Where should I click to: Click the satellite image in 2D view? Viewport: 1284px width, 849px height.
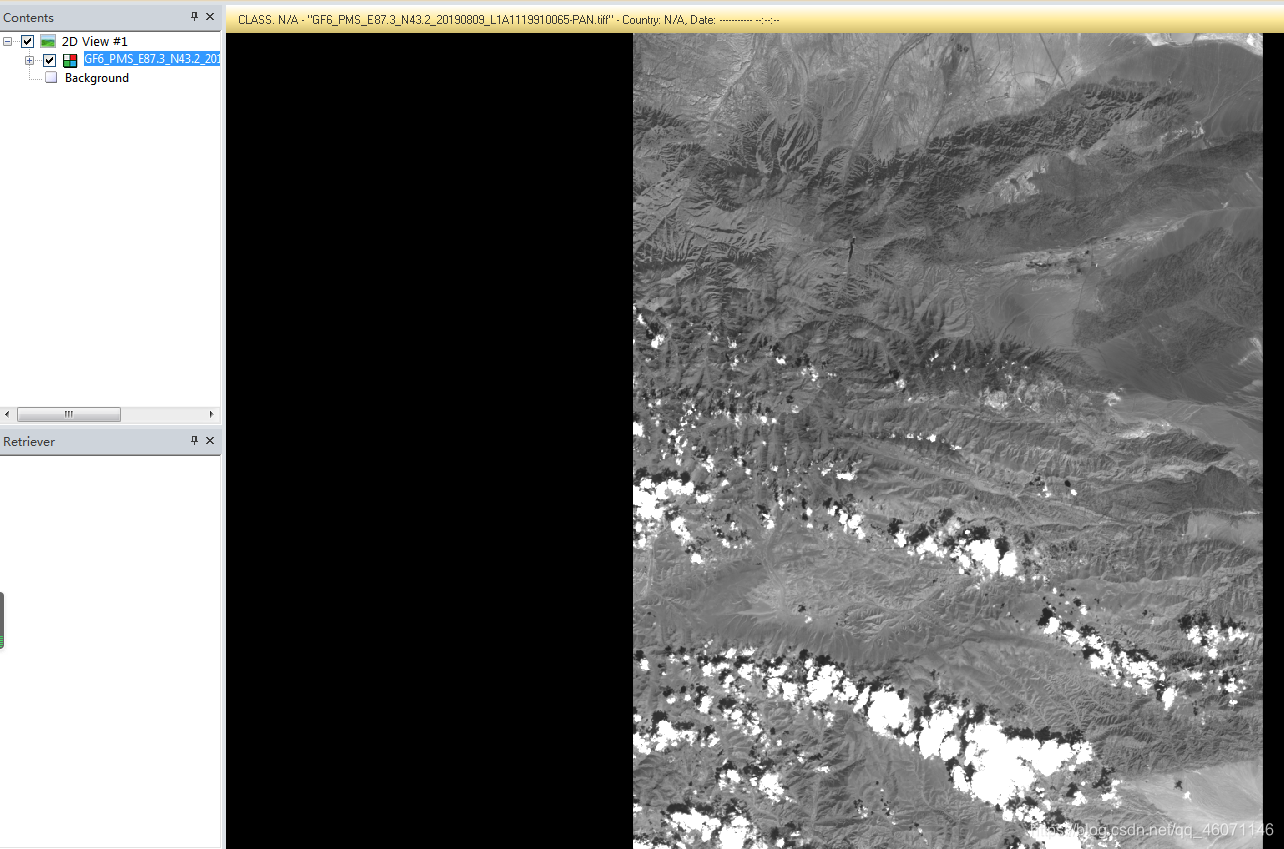pos(947,440)
